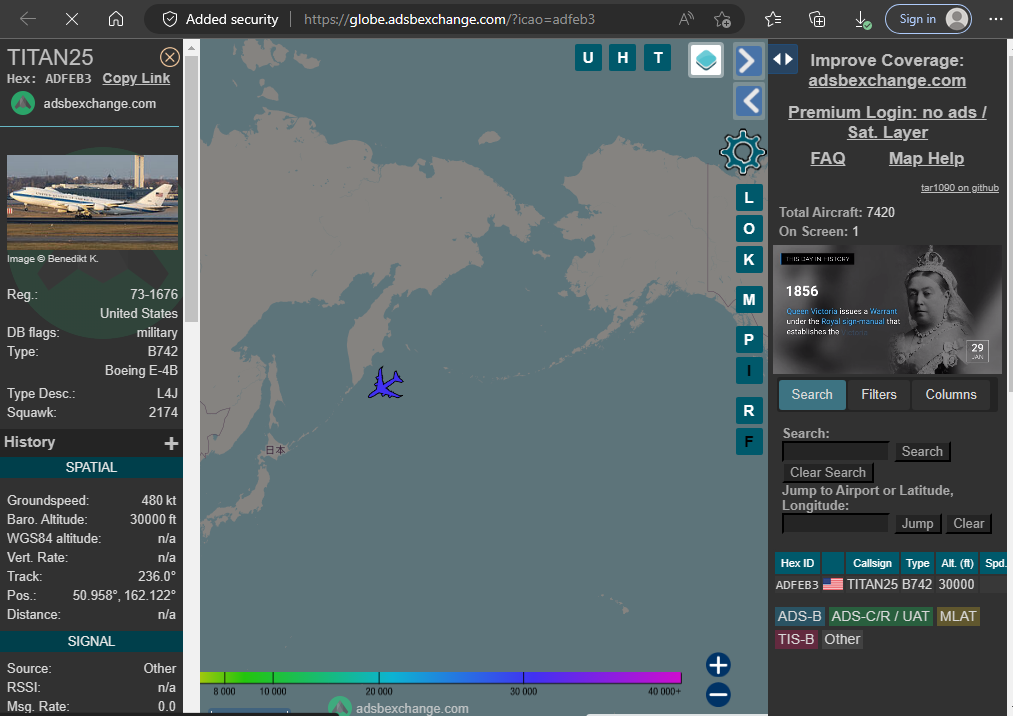Click the browser back arrow
Viewport: 1013px width, 716px height.
(x=28, y=19)
